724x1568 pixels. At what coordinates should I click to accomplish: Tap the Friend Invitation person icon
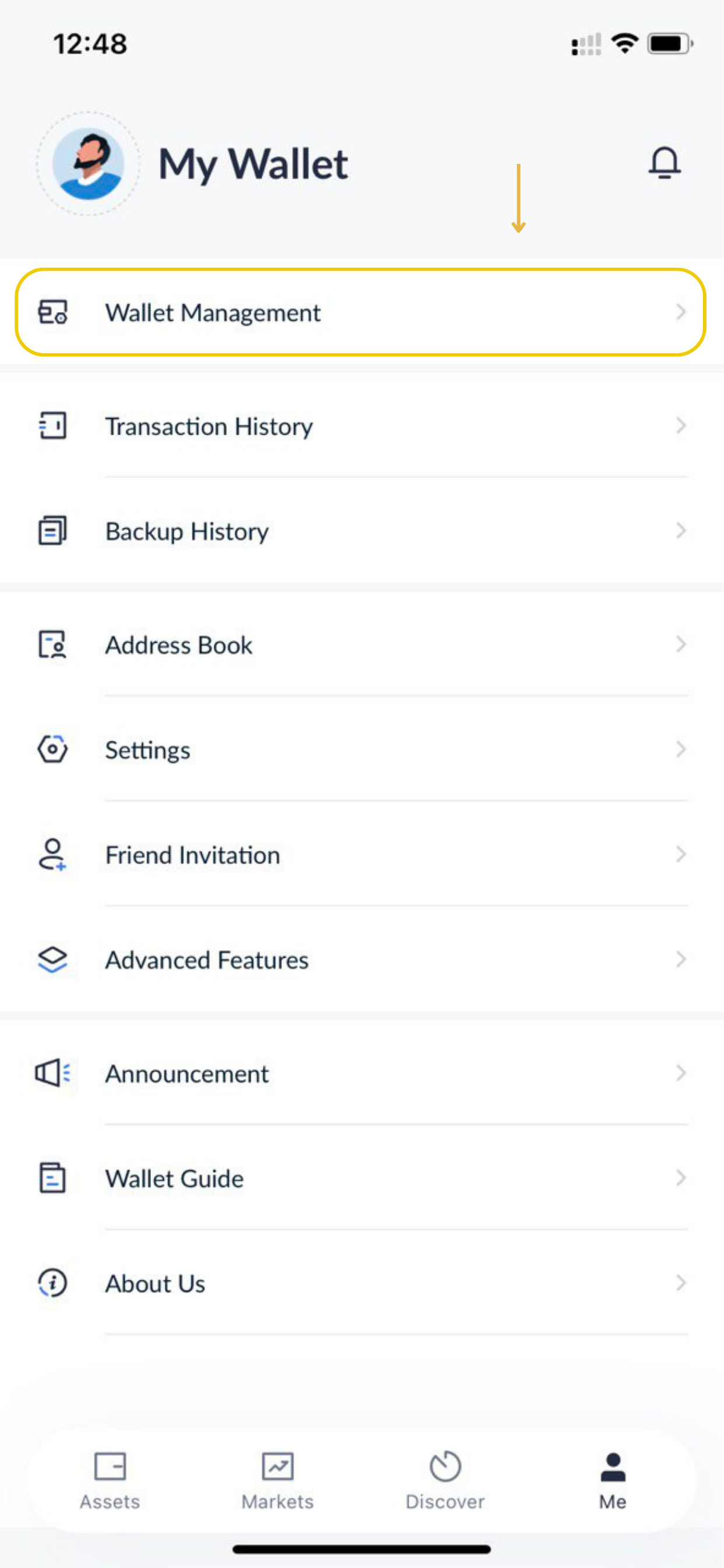tap(53, 855)
